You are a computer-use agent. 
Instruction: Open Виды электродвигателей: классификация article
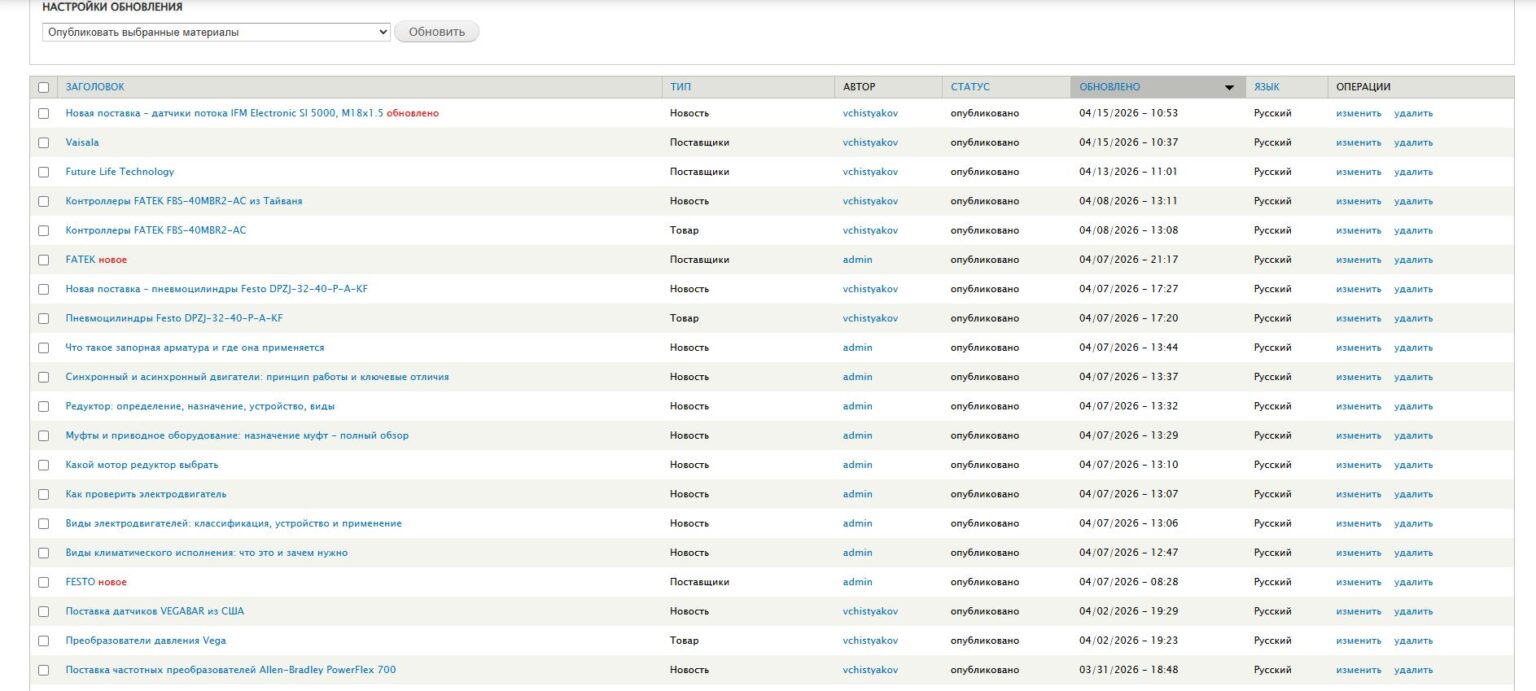pos(234,523)
